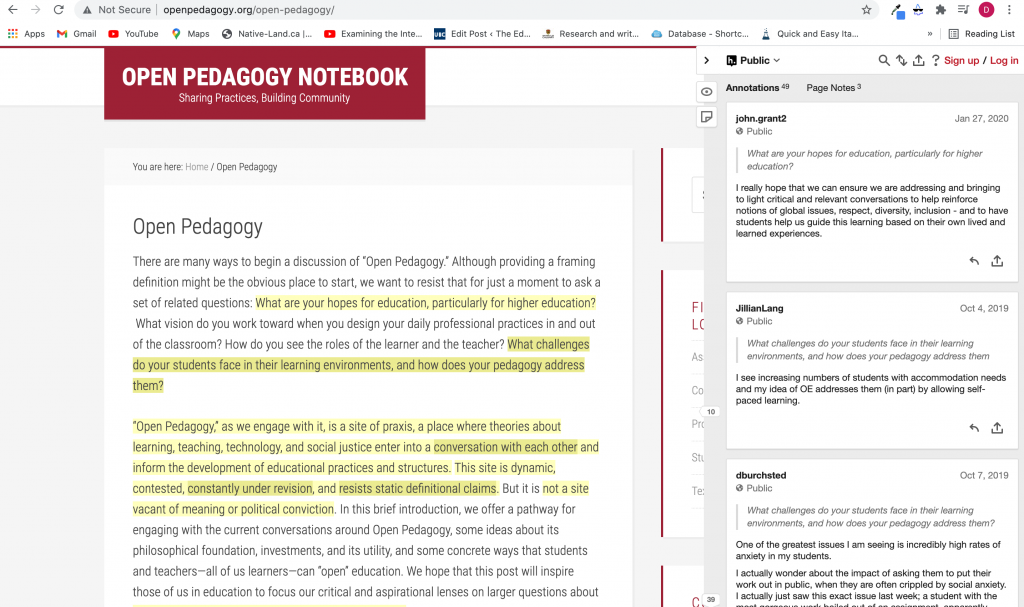This screenshot has height=607, width=1024.
Task: Expand hidden bookmarks overflow chevron
Action: [x=930, y=34]
